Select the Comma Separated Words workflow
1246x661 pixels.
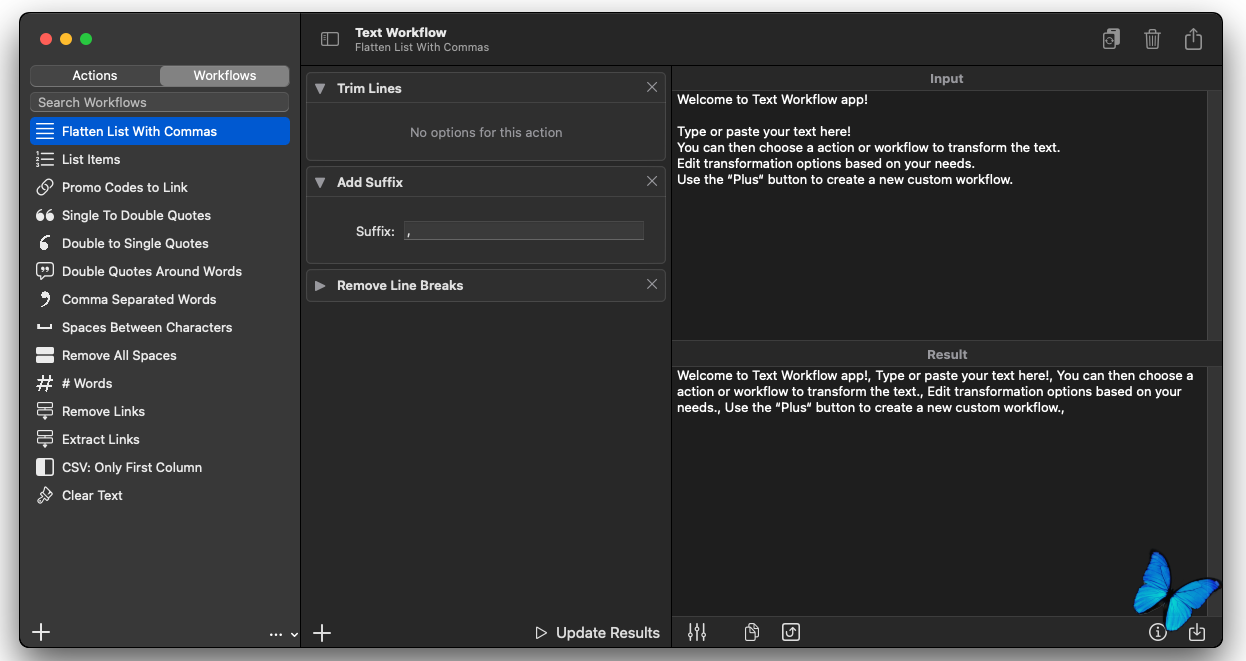coord(160,299)
